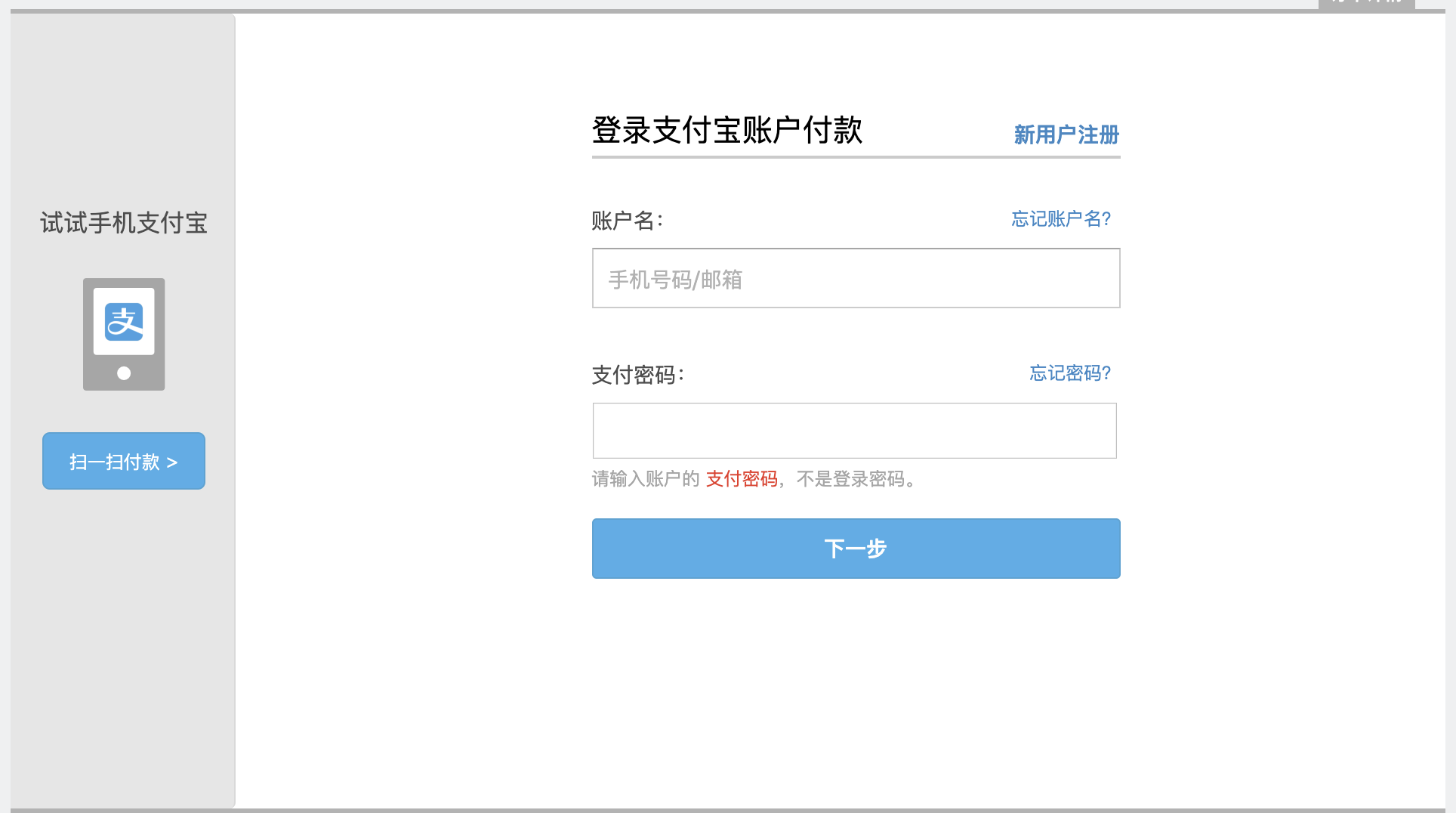Focus the 支付密码 password input field

854,431
